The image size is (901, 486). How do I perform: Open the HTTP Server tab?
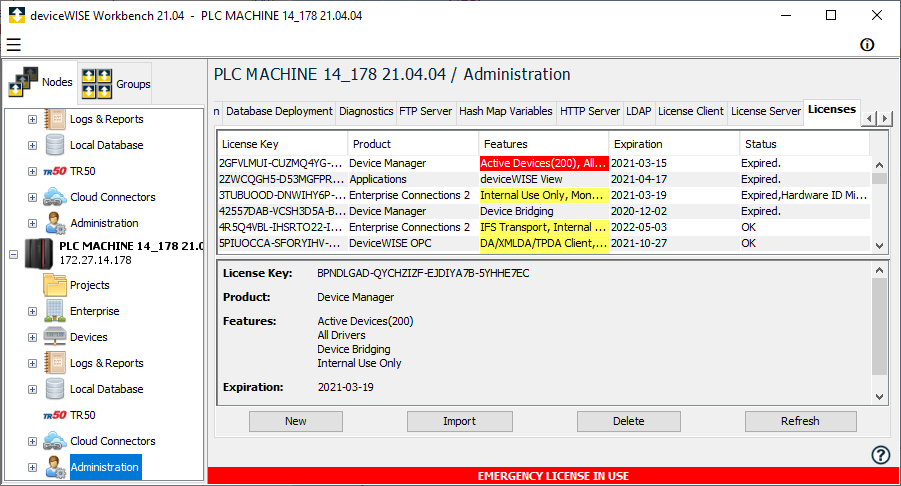(590, 111)
